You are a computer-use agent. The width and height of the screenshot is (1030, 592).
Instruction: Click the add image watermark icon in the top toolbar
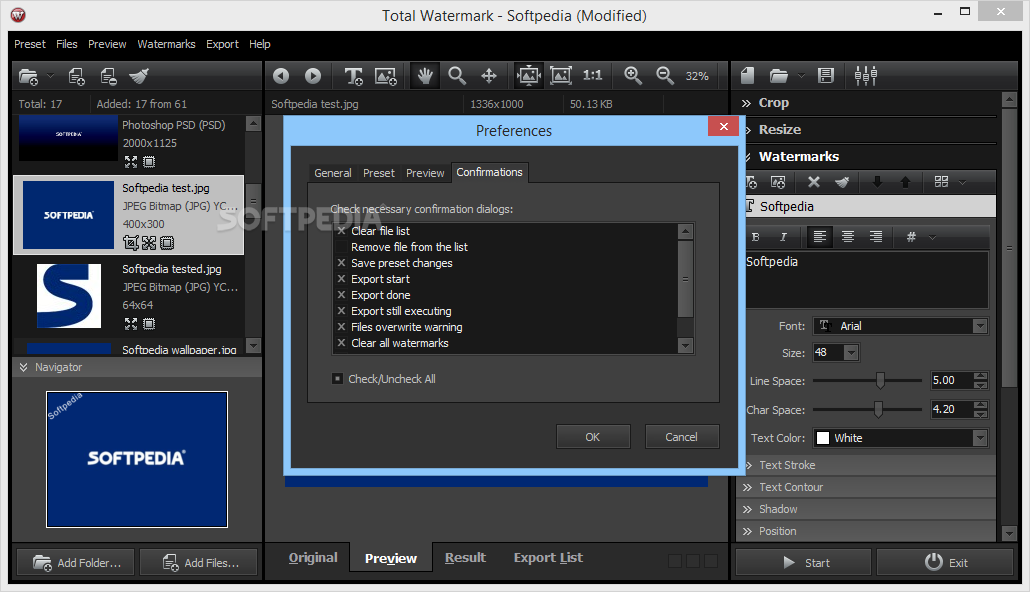386,76
